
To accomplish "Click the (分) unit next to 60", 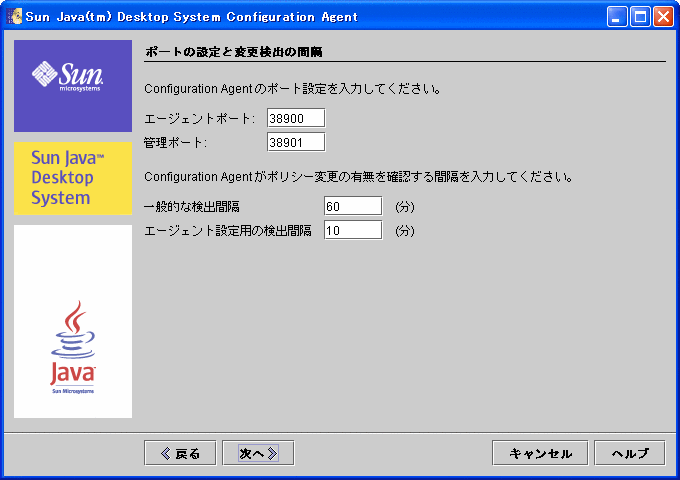I will coord(405,206).
